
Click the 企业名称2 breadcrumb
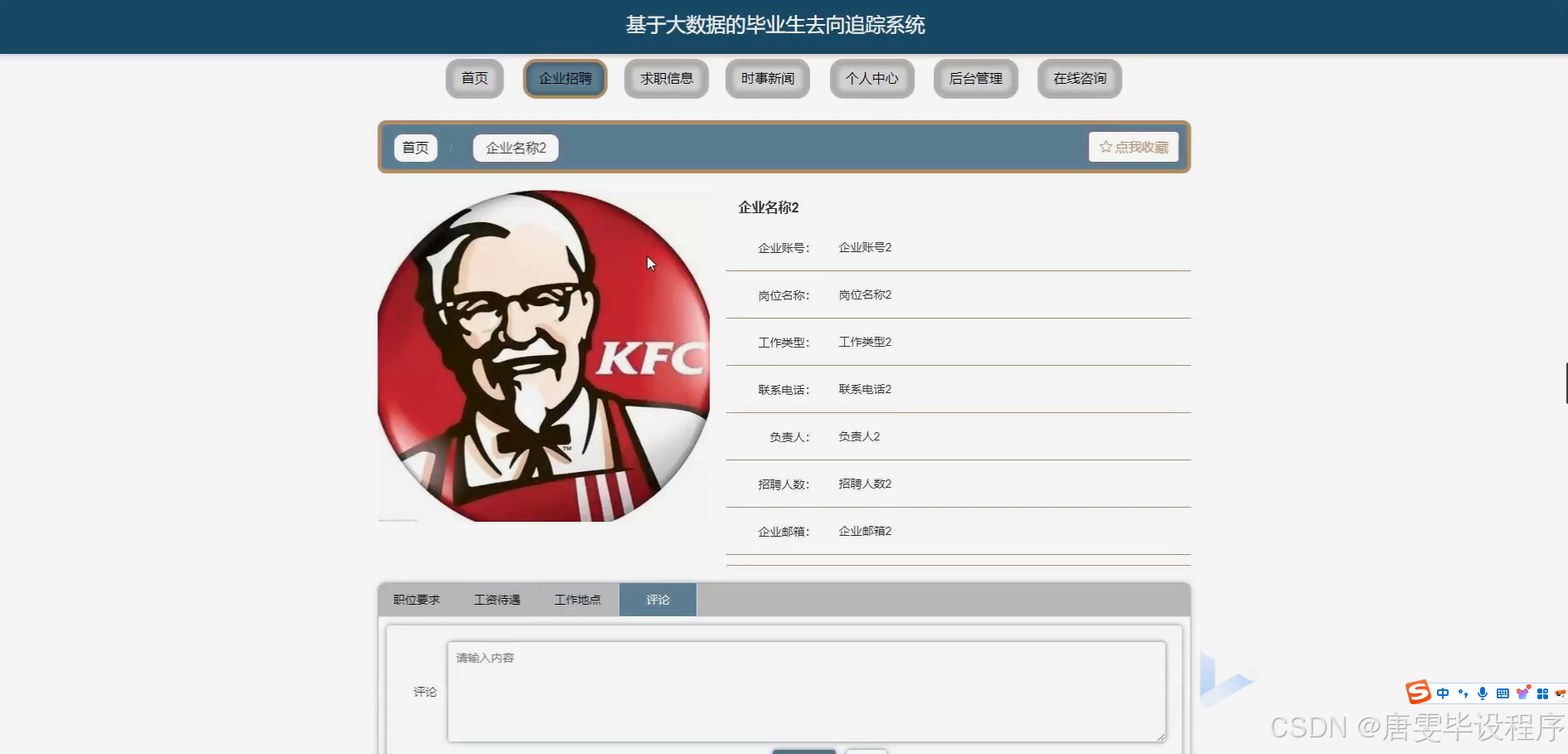(x=516, y=148)
